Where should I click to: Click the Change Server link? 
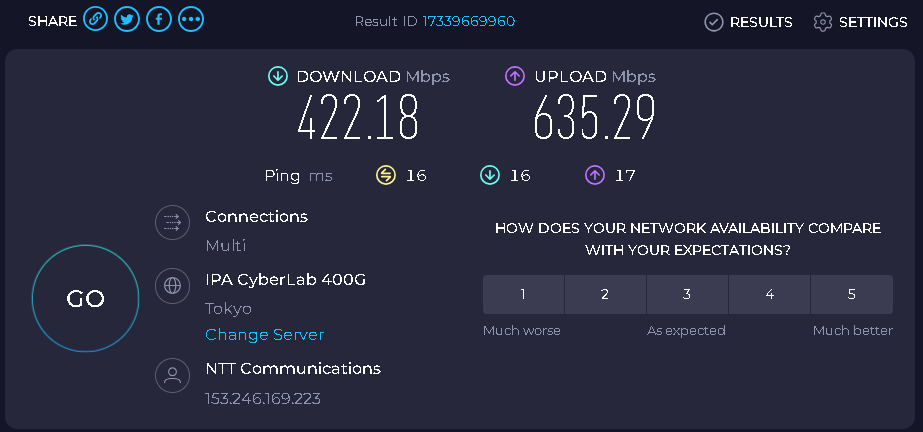[264, 335]
